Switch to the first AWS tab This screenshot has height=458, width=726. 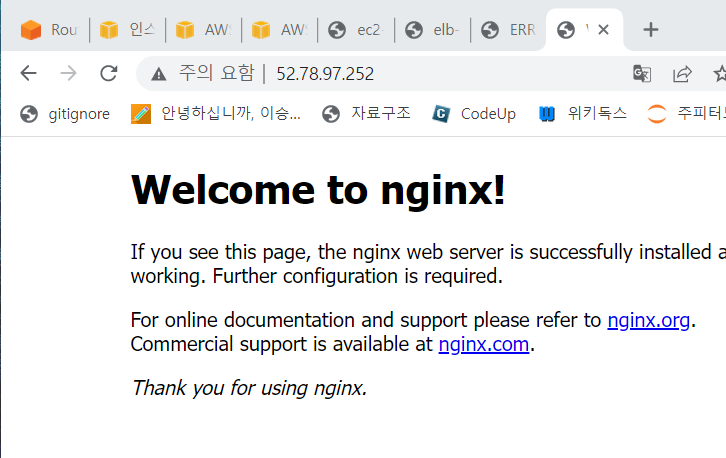coord(203,30)
